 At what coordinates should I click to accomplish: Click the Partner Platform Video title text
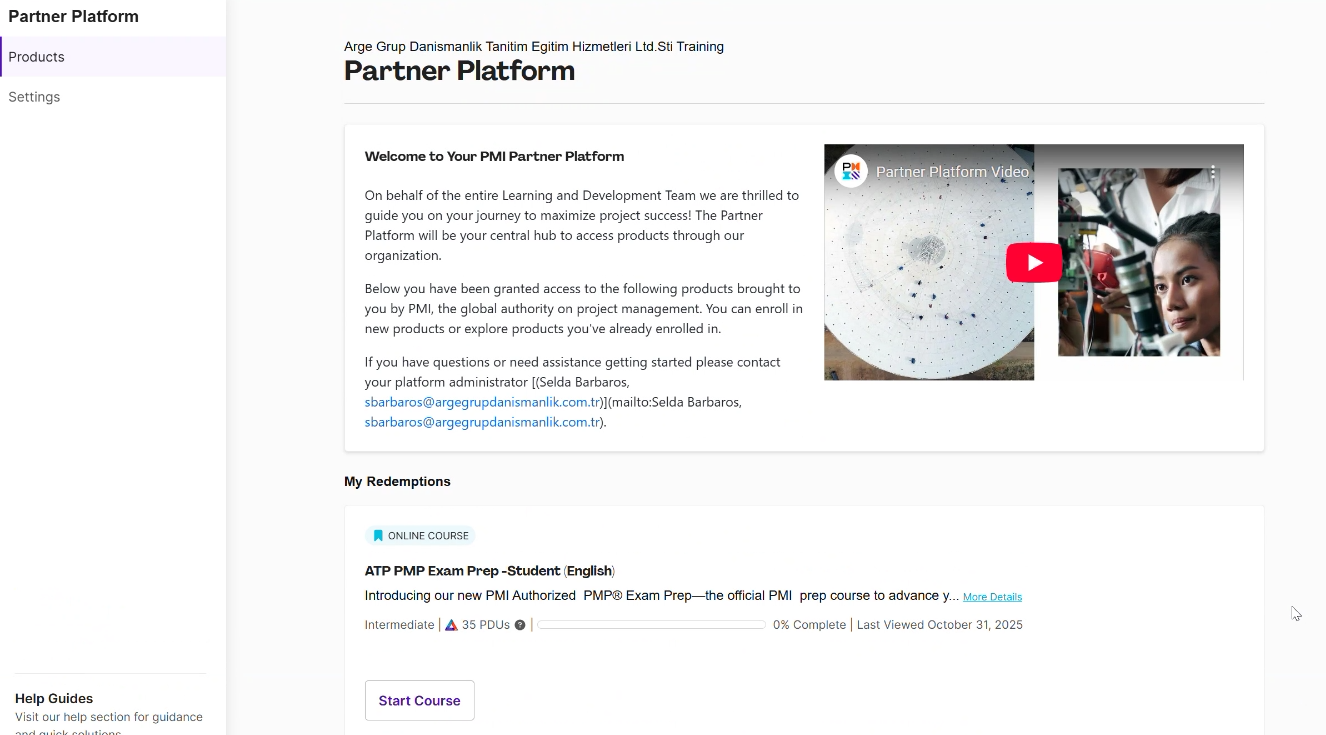[952, 172]
